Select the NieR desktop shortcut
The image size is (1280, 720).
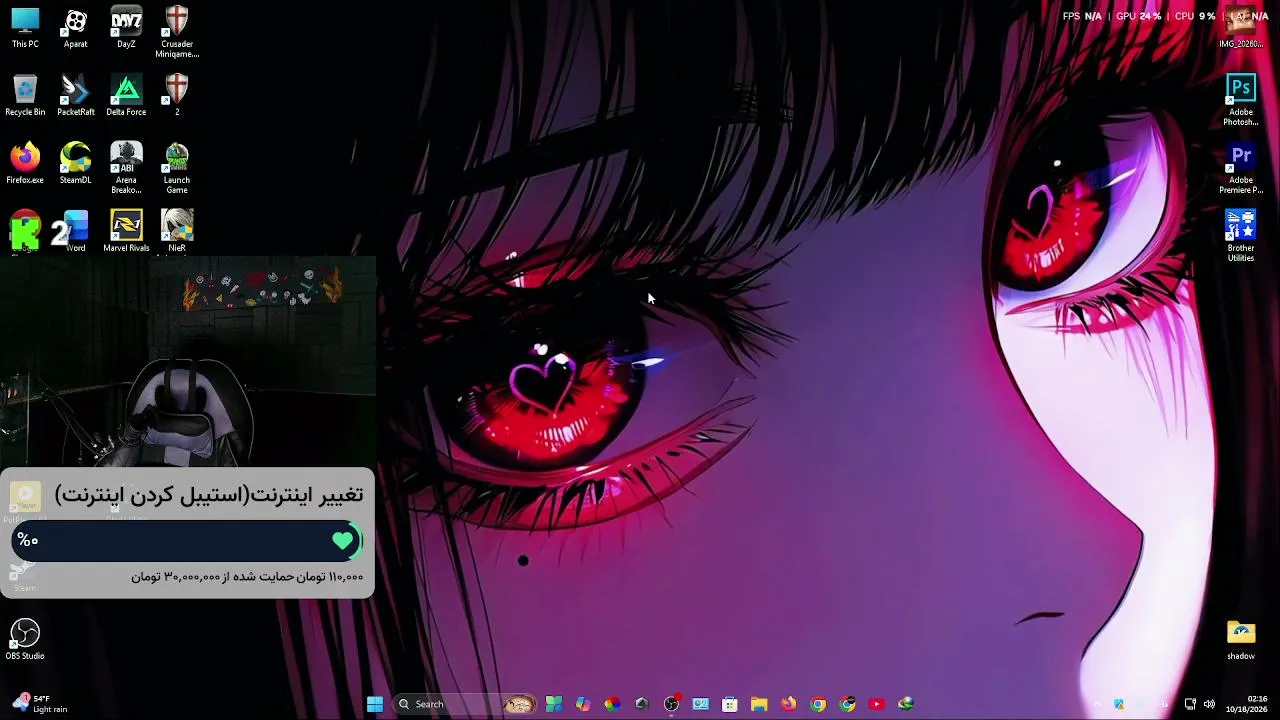177,232
